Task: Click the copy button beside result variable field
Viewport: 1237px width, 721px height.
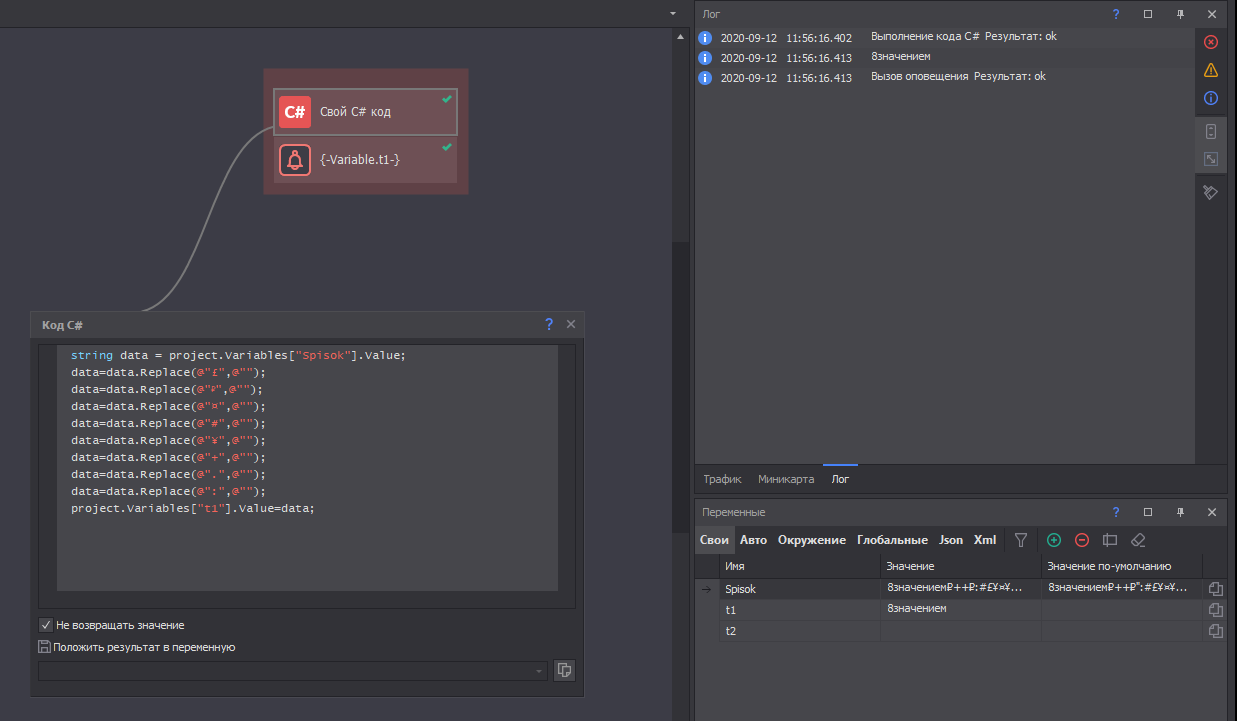Action: click(564, 670)
